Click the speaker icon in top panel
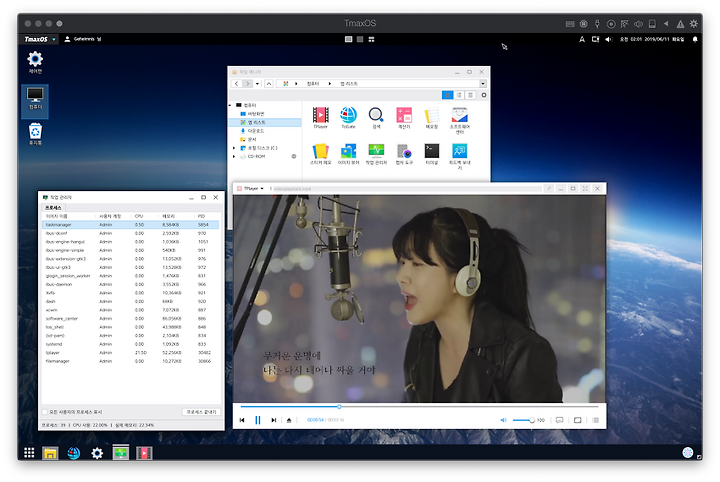720x482 pixels. tap(608, 39)
